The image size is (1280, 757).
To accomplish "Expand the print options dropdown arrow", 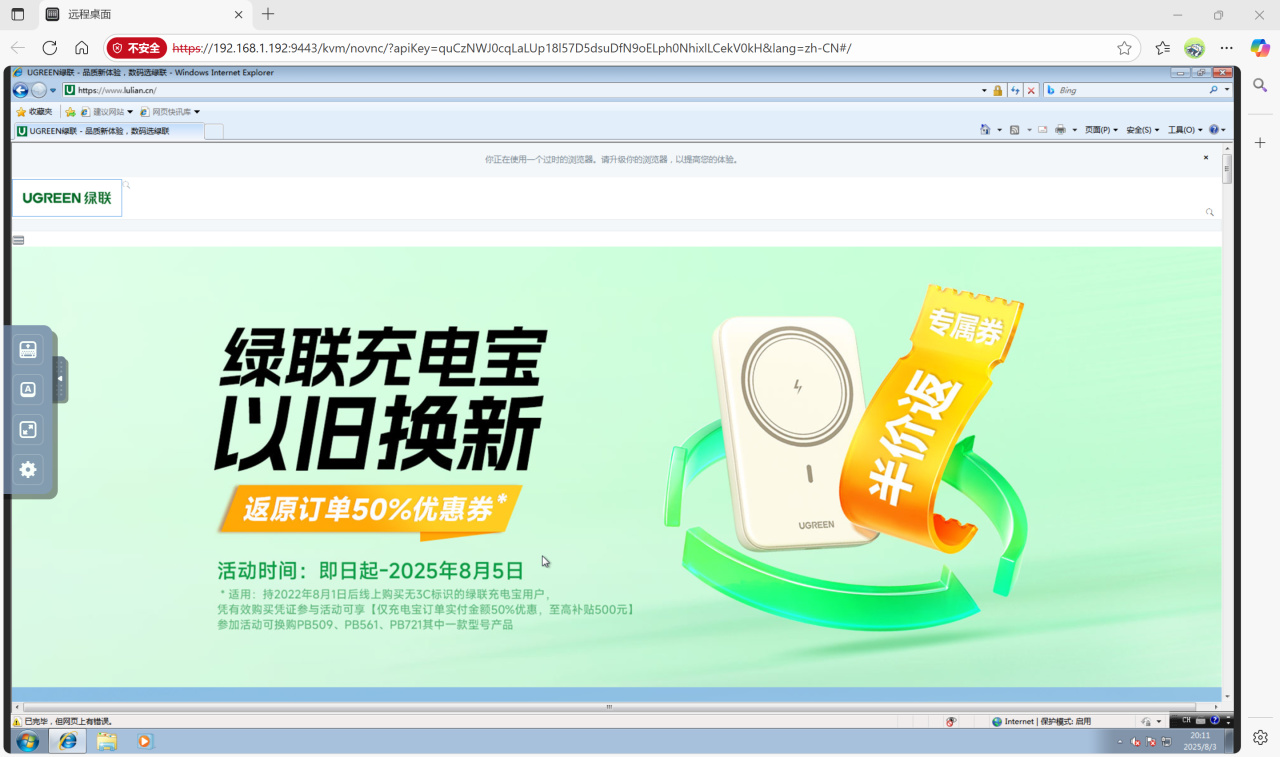I will tap(1075, 130).
